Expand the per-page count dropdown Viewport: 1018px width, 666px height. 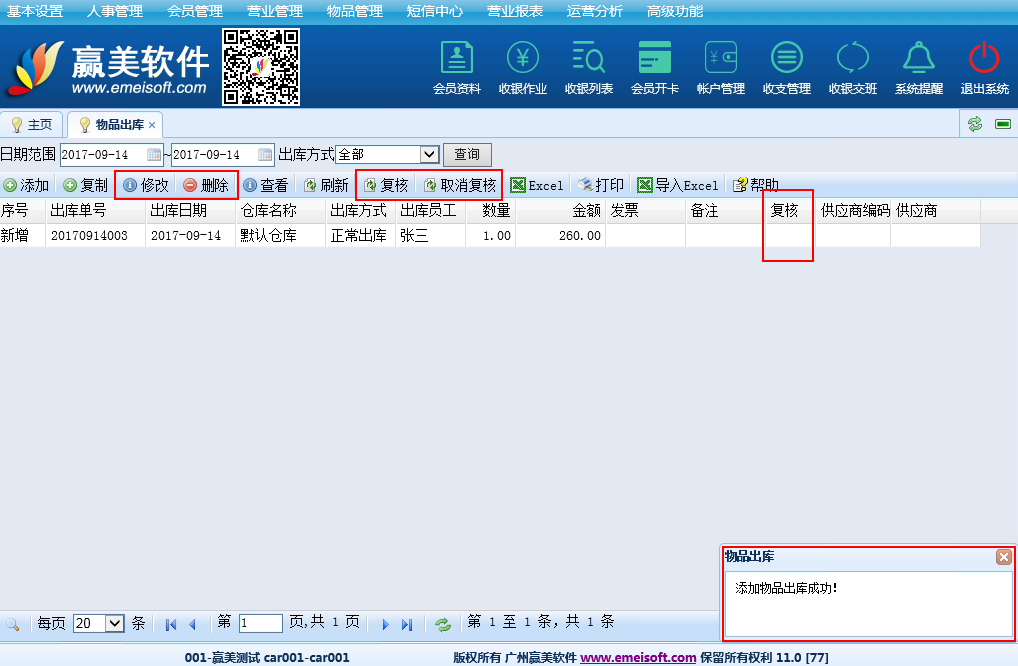115,623
